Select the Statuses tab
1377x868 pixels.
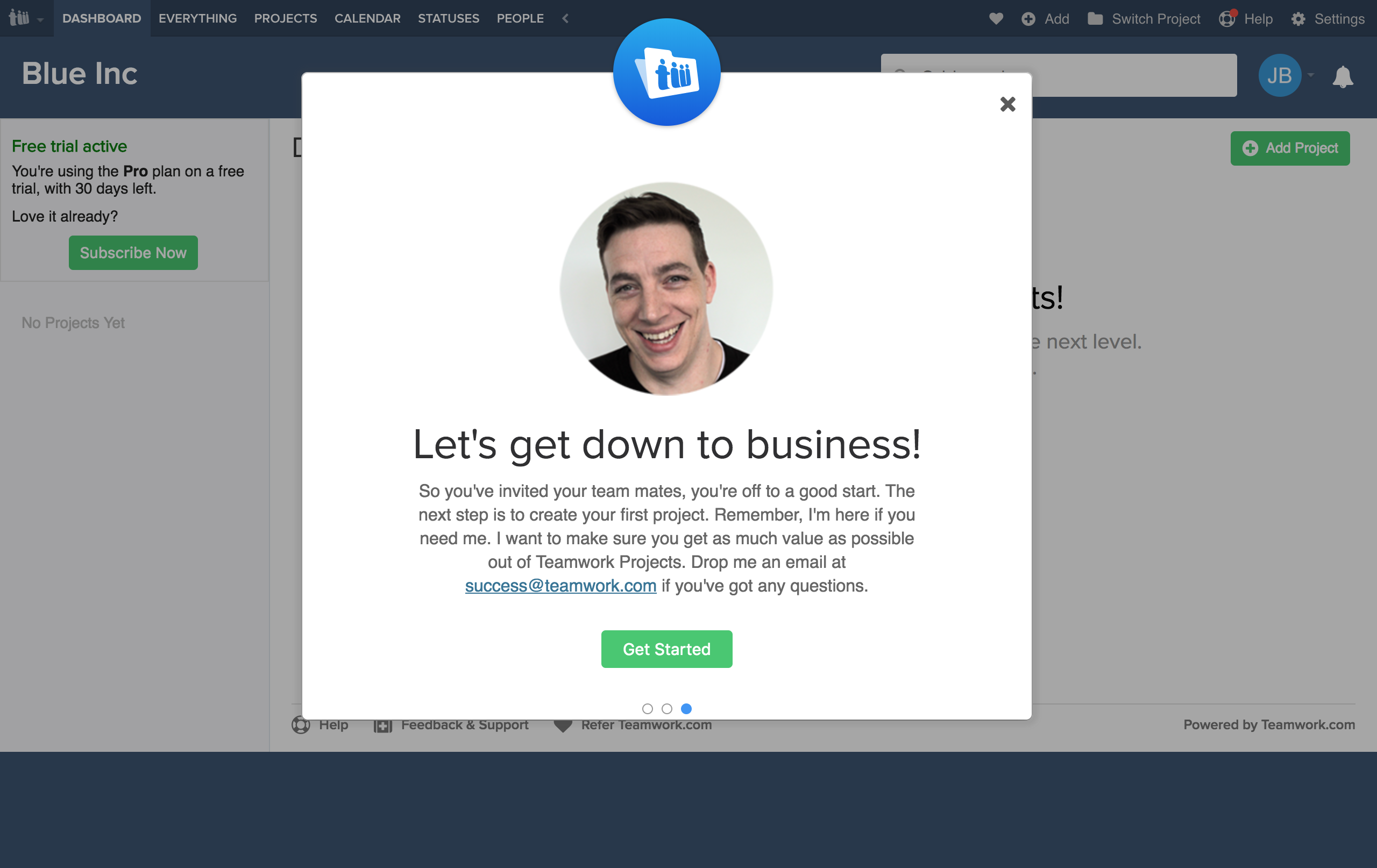coord(448,18)
